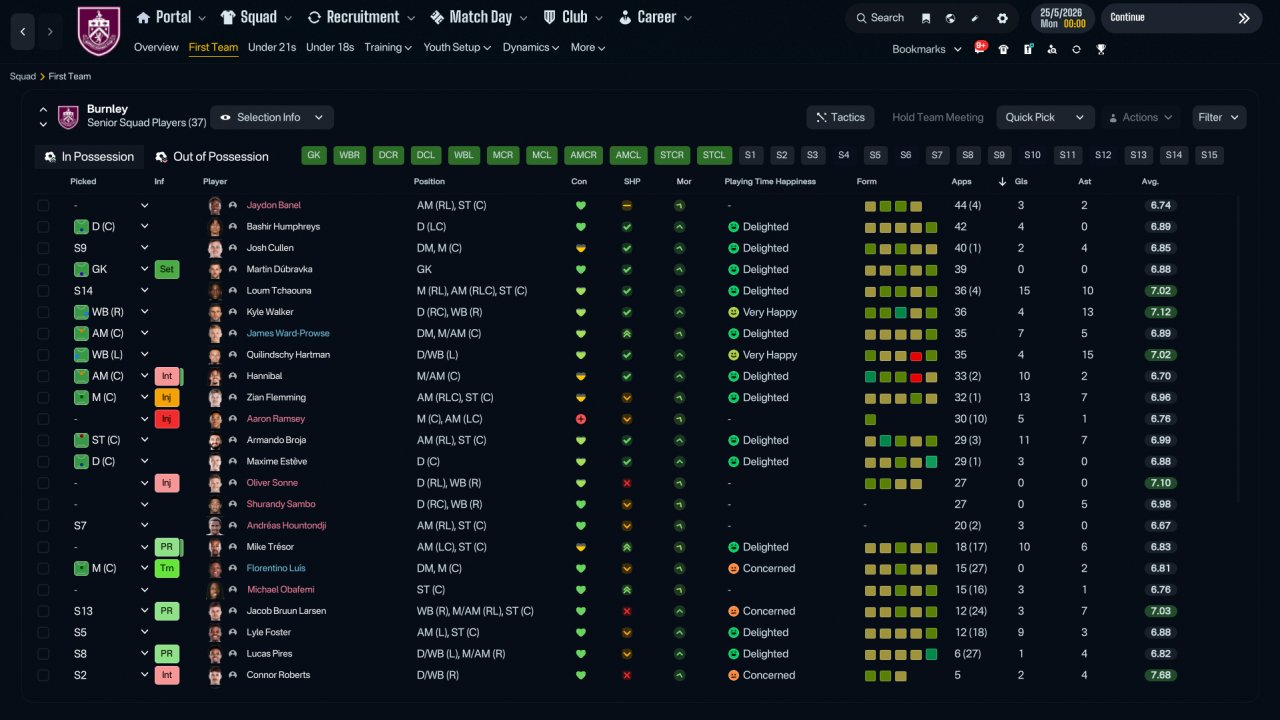Screen dimensions: 1280x720
Task: Switch to the Under 21s tab
Action: [x=272, y=47]
